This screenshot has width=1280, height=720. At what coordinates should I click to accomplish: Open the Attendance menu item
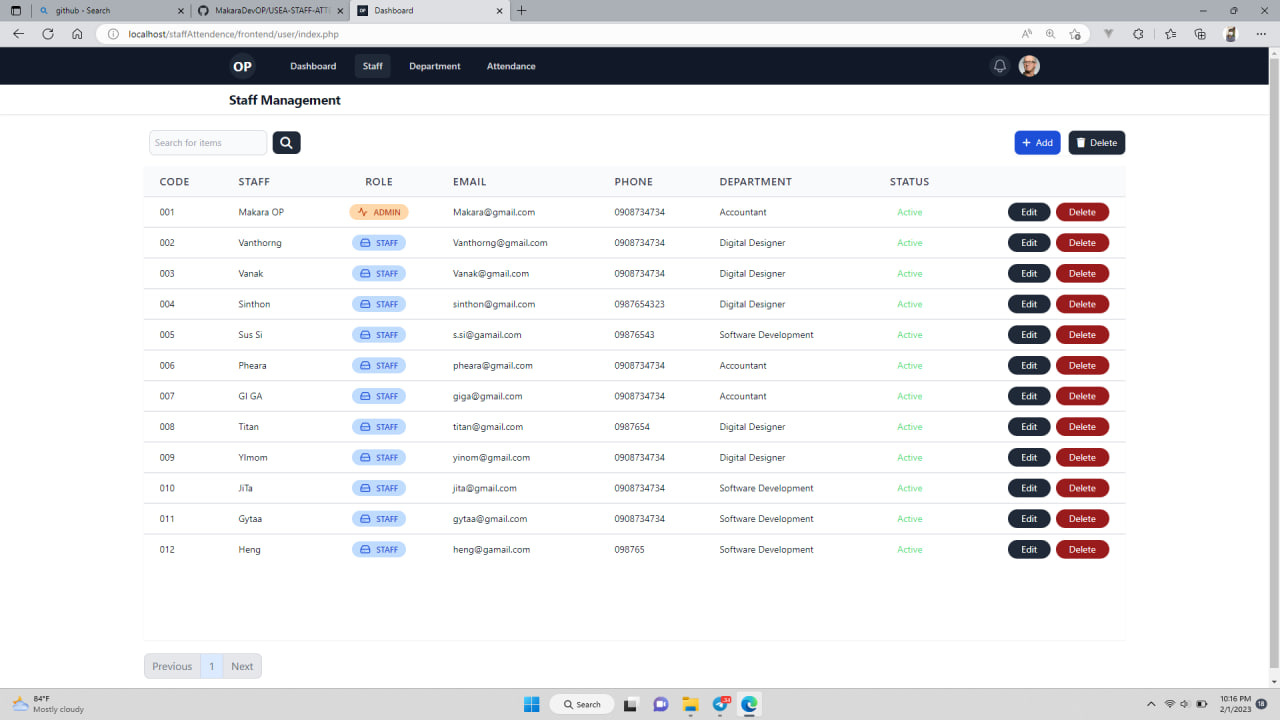click(511, 66)
